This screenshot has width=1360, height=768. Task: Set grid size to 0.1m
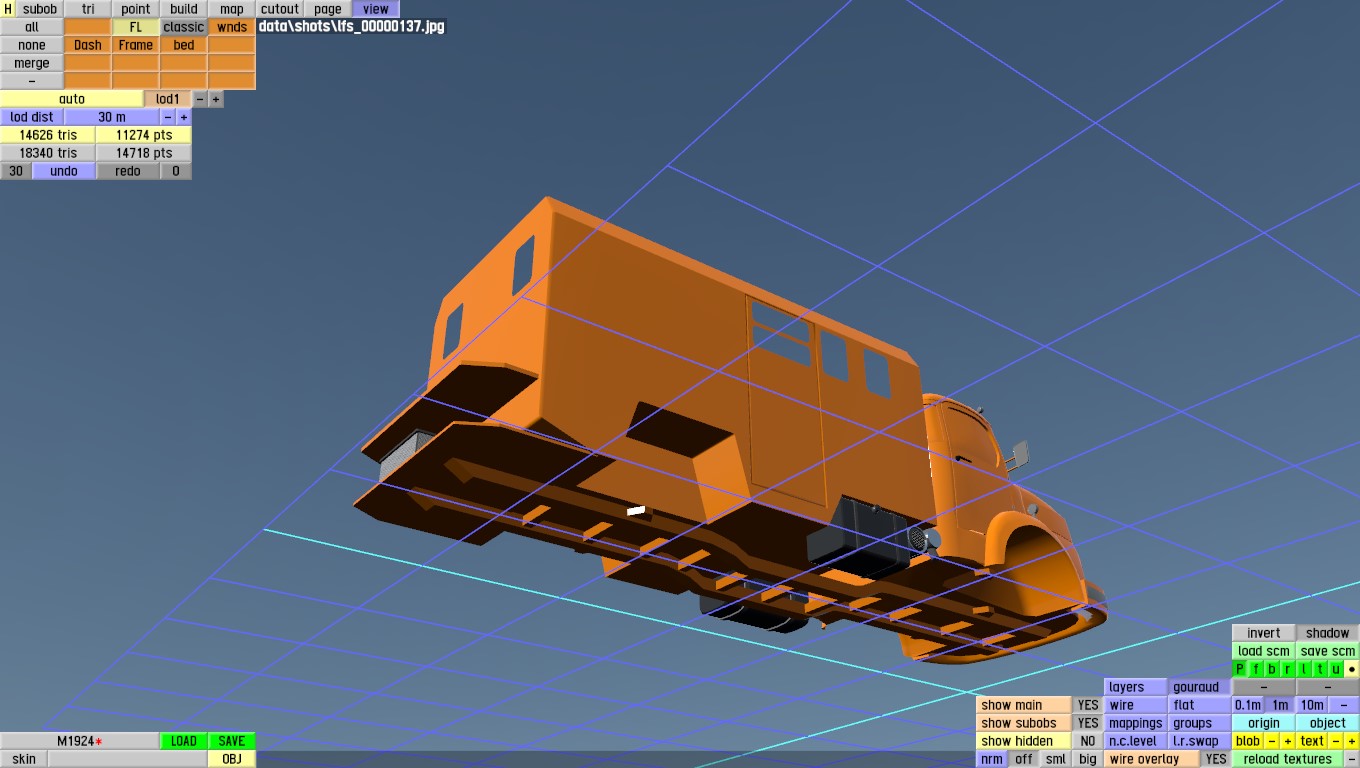(x=1248, y=705)
